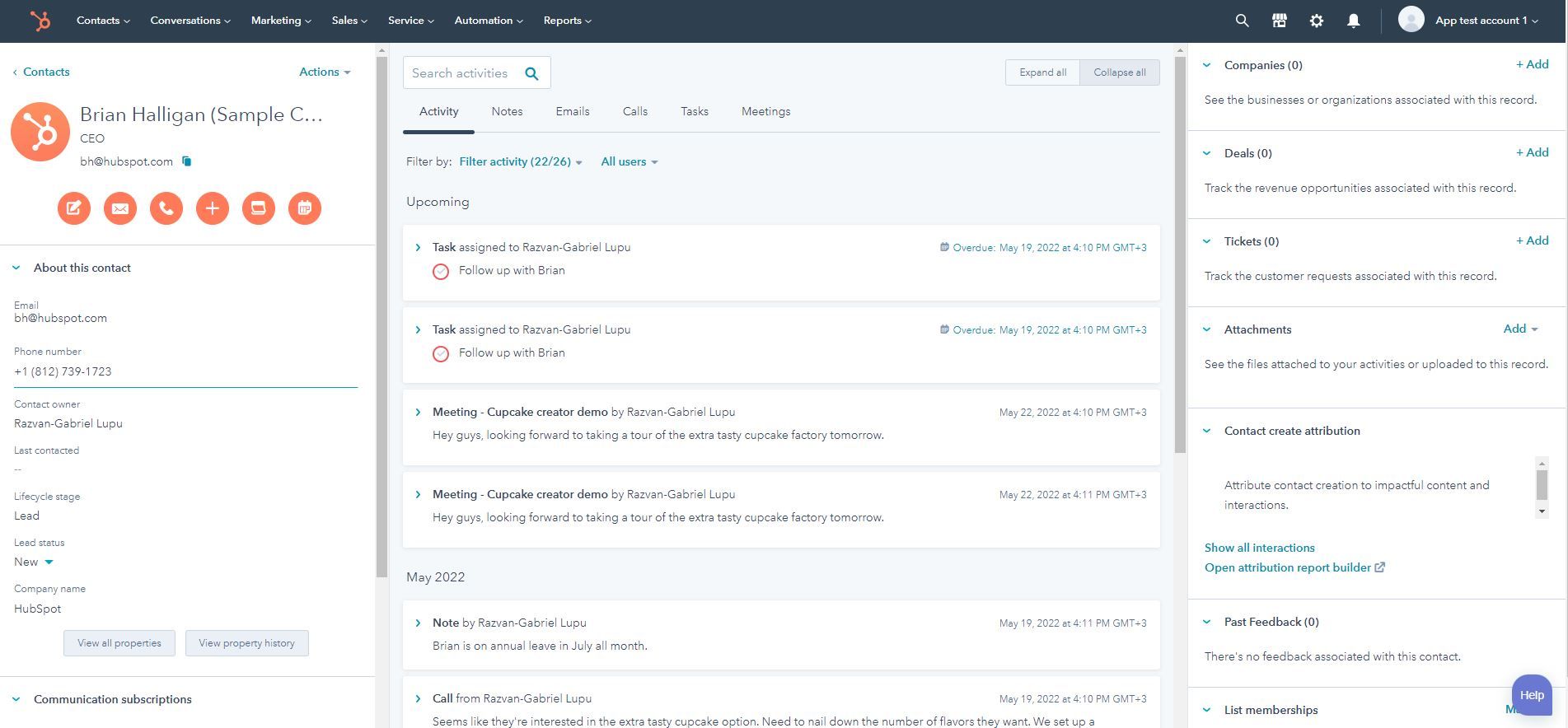Copy email address bh@hubspot.com with copy icon

187,161
